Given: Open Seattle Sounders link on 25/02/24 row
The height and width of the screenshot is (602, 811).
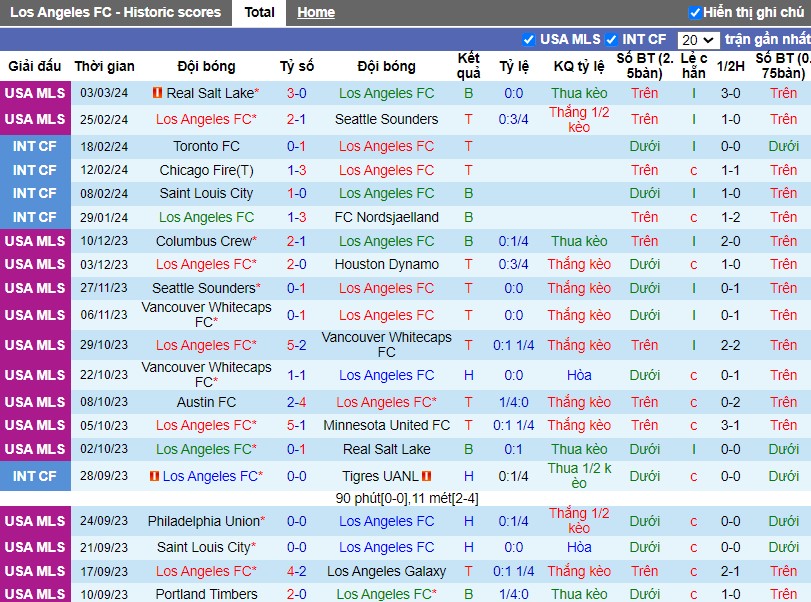Looking at the screenshot, I should 386,119.
